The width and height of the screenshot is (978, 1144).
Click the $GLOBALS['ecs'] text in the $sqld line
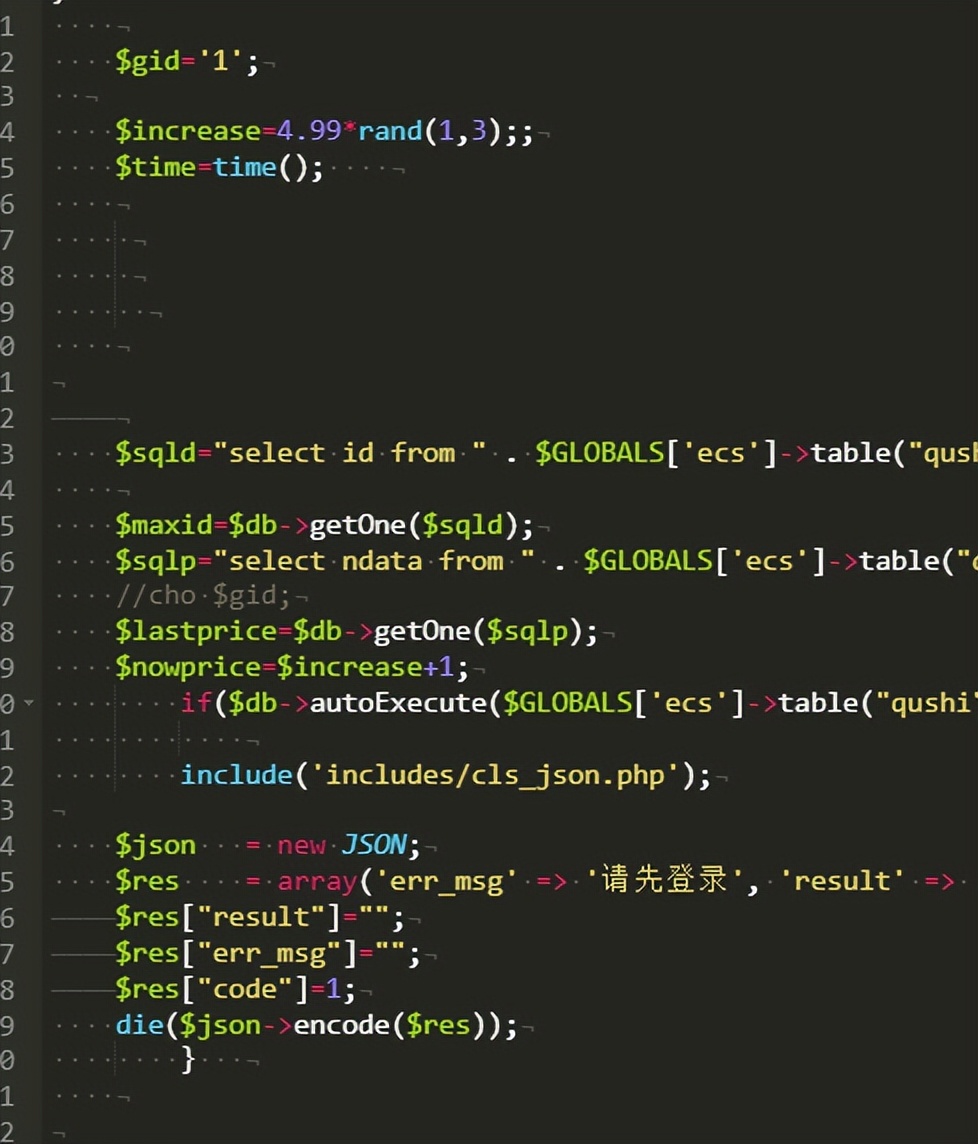click(x=655, y=453)
